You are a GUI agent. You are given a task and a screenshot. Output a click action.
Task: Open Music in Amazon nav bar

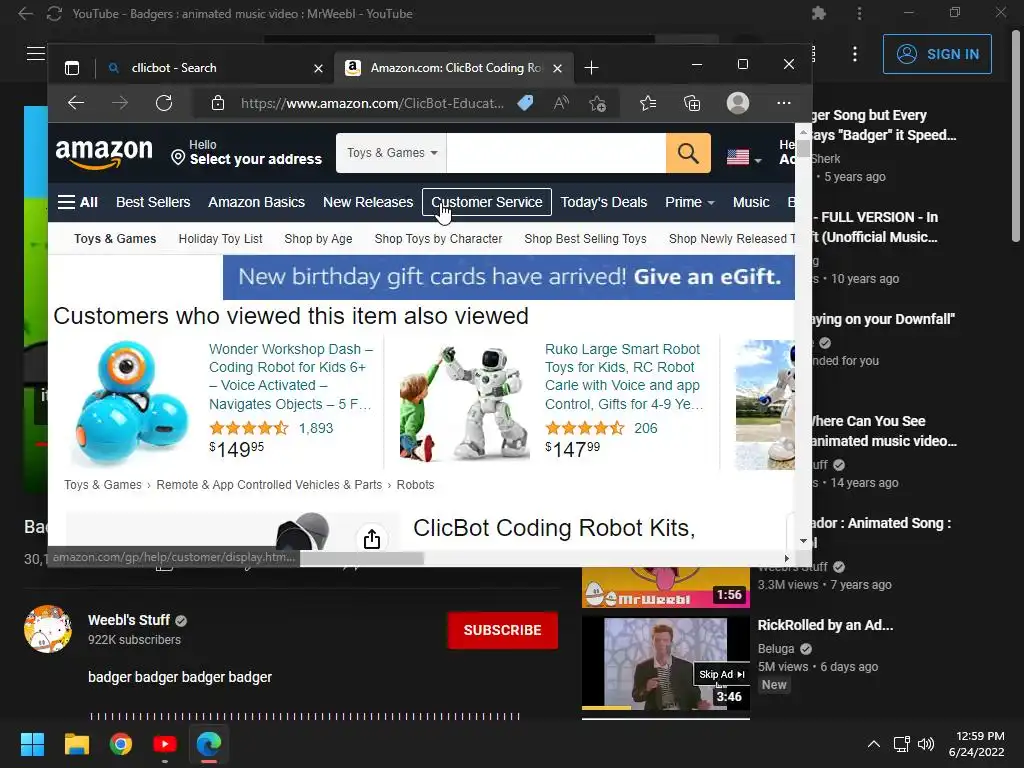pyautogui.click(x=750, y=202)
